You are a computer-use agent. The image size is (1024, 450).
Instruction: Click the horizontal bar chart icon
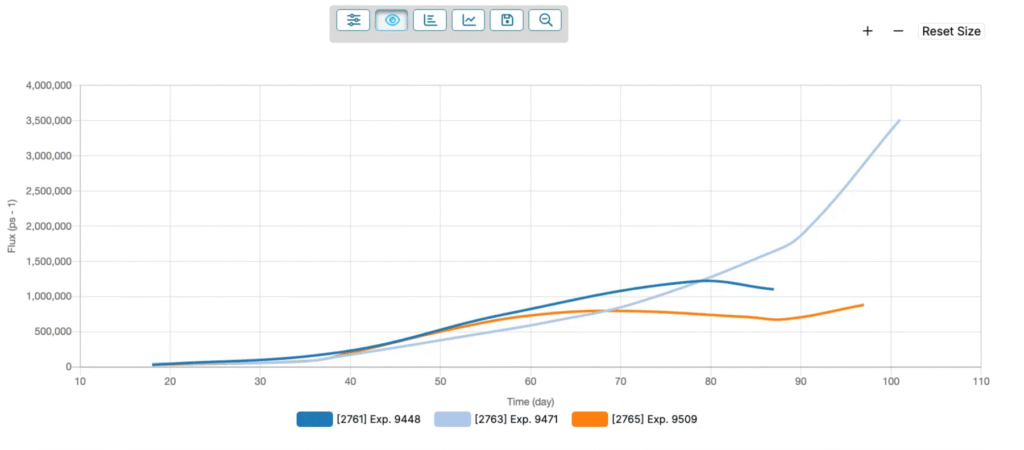coord(430,20)
